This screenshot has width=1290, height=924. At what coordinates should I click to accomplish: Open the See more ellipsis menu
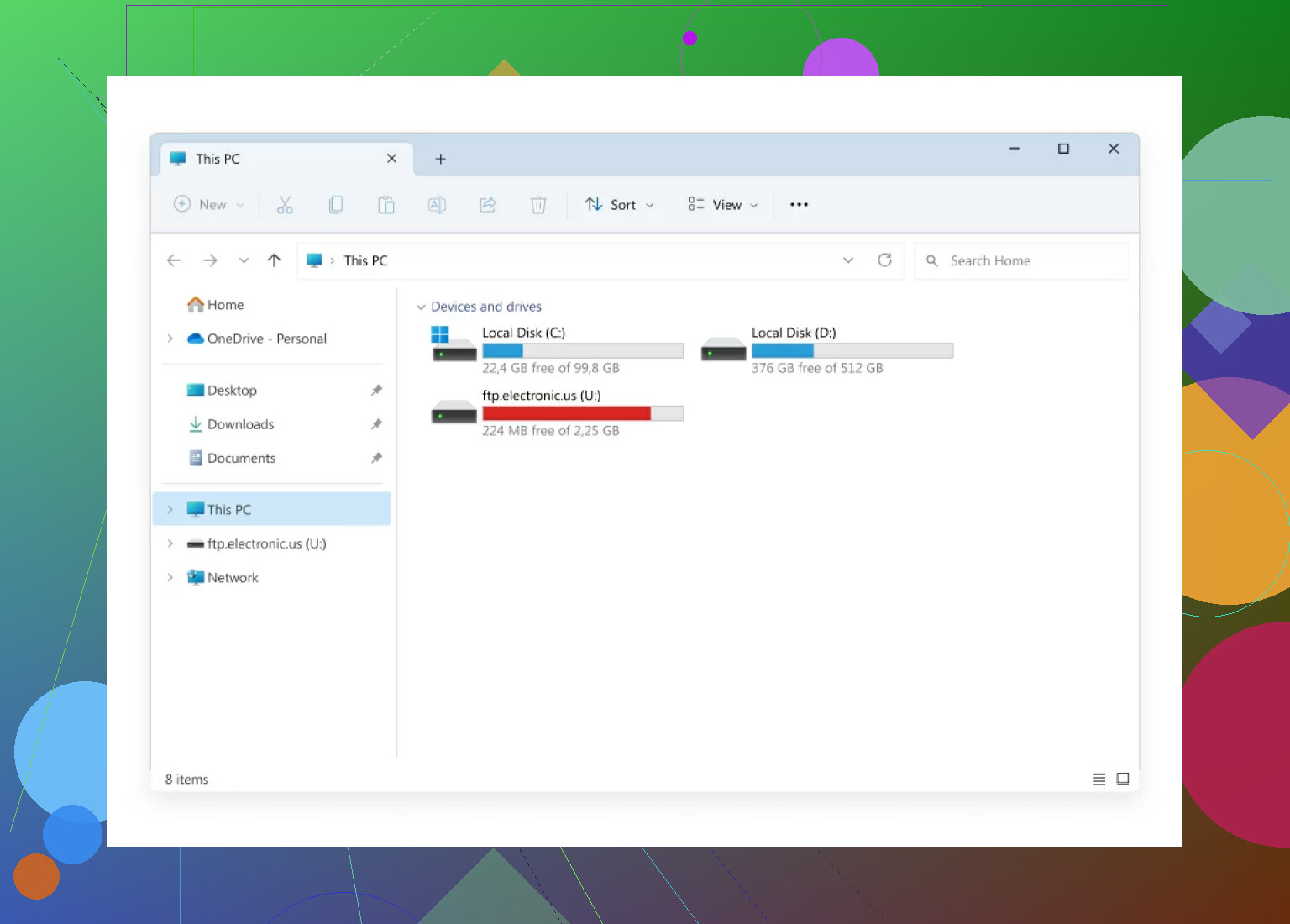coord(799,205)
